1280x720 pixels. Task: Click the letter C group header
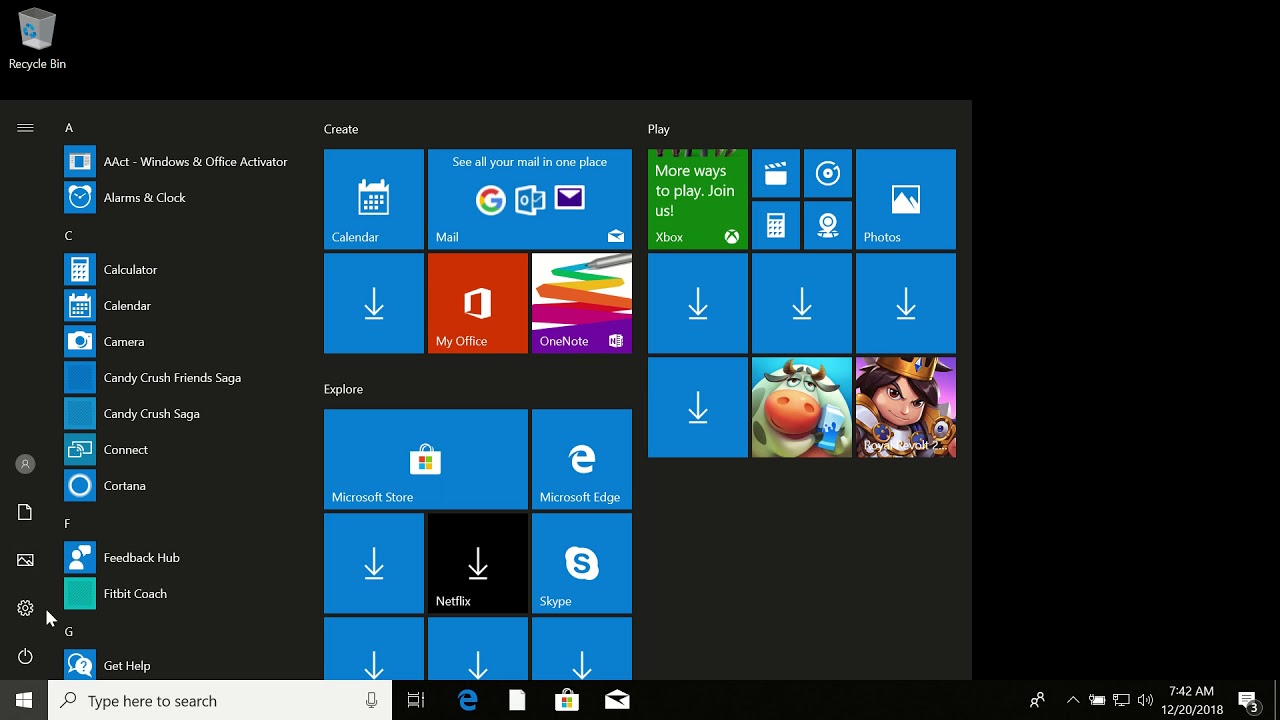click(x=68, y=236)
